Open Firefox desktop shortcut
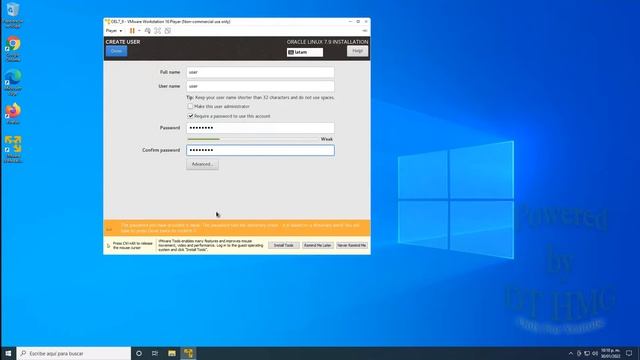Viewport: 640px width, 360px height. (x=13, y=114)
